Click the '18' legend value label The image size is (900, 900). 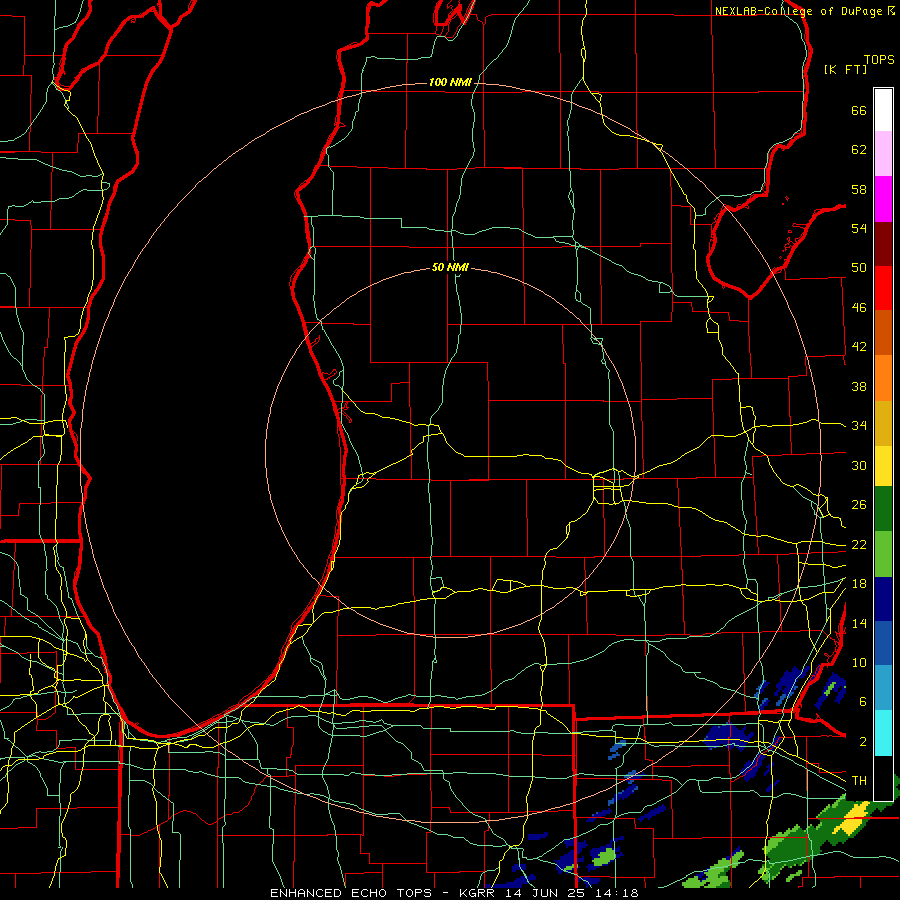[x=859, y=584]
